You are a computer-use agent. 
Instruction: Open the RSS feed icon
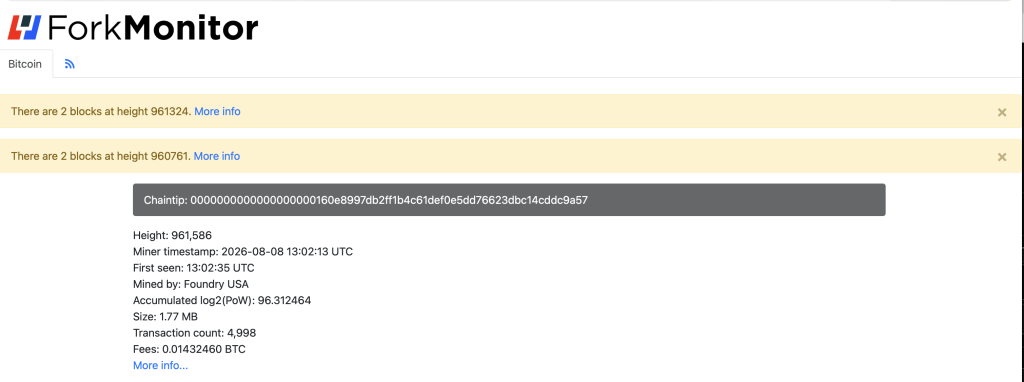point(70,64)
